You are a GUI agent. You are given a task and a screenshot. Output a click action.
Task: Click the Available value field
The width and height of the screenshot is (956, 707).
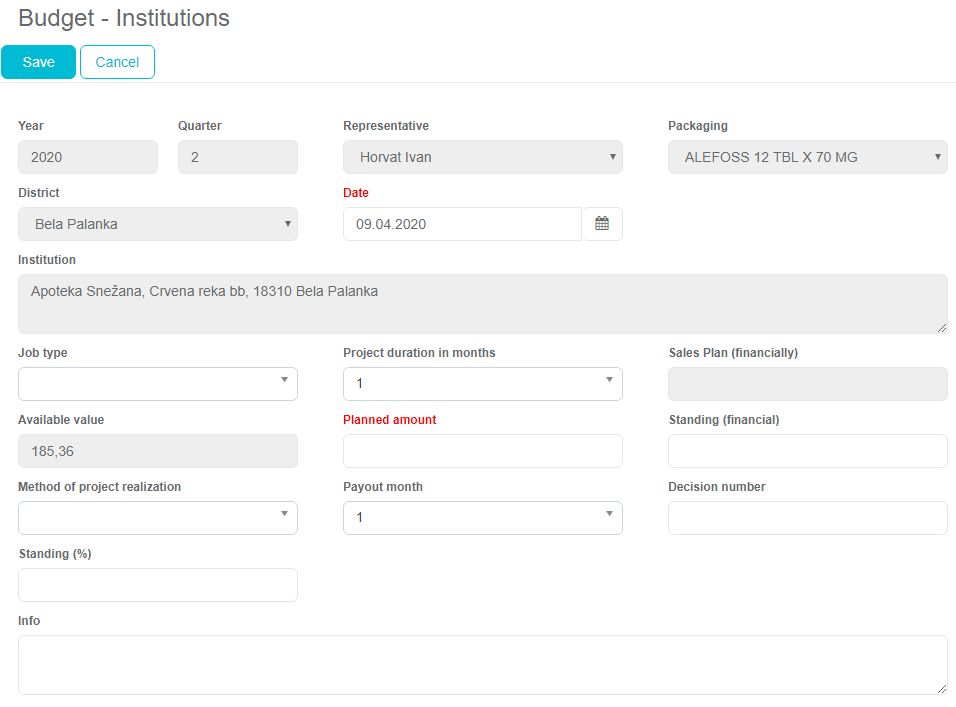point(158,451)
